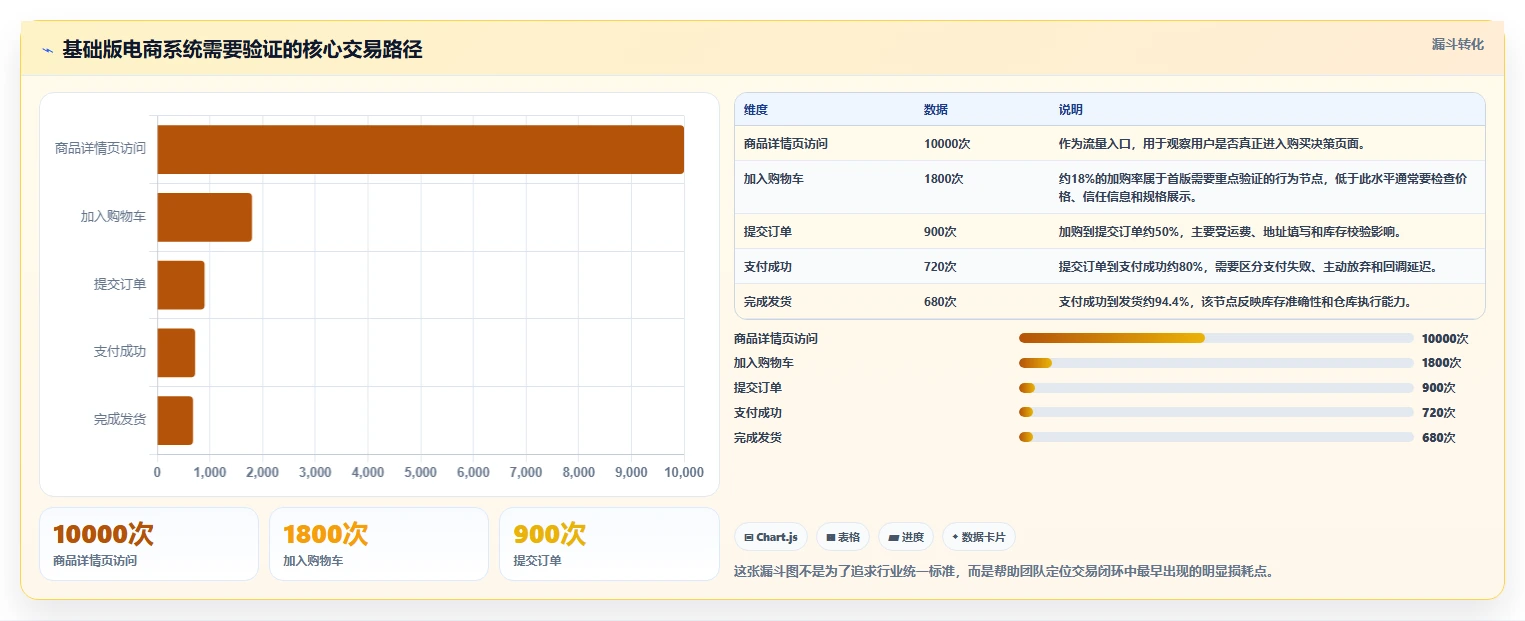Viewport: 1525px width, 621px height.
Task: Click the 漏斗转化 tag in header
Action: click(1458, 44)
